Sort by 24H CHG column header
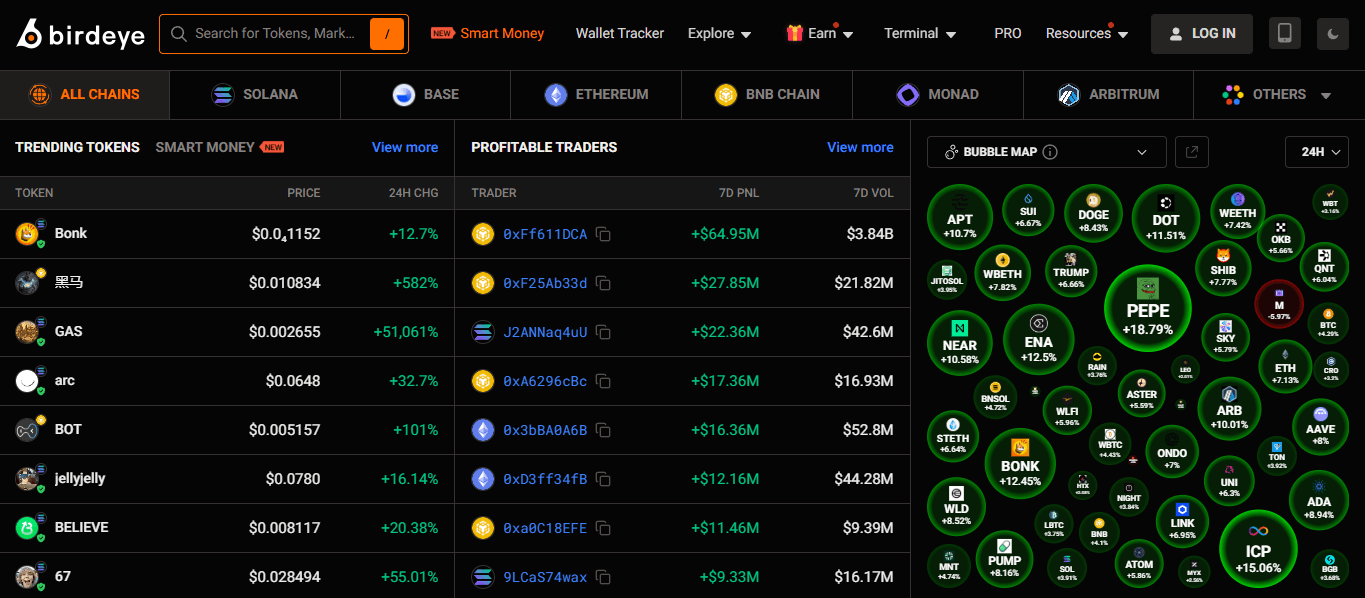This screenshot has height=598, width=1365. [x=413, y=193]
